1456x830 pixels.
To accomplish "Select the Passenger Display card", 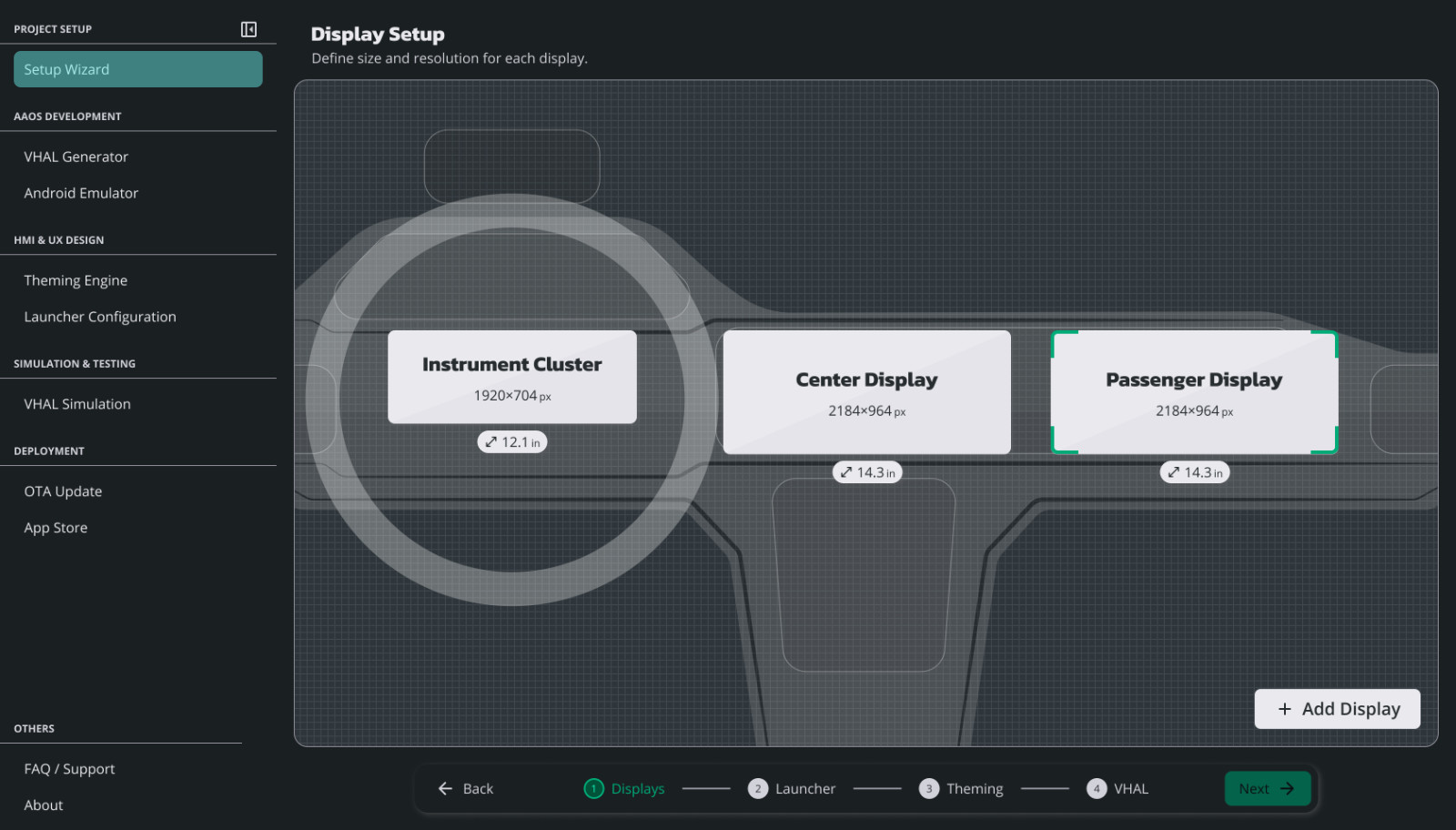I will (x=1194, y=392).
